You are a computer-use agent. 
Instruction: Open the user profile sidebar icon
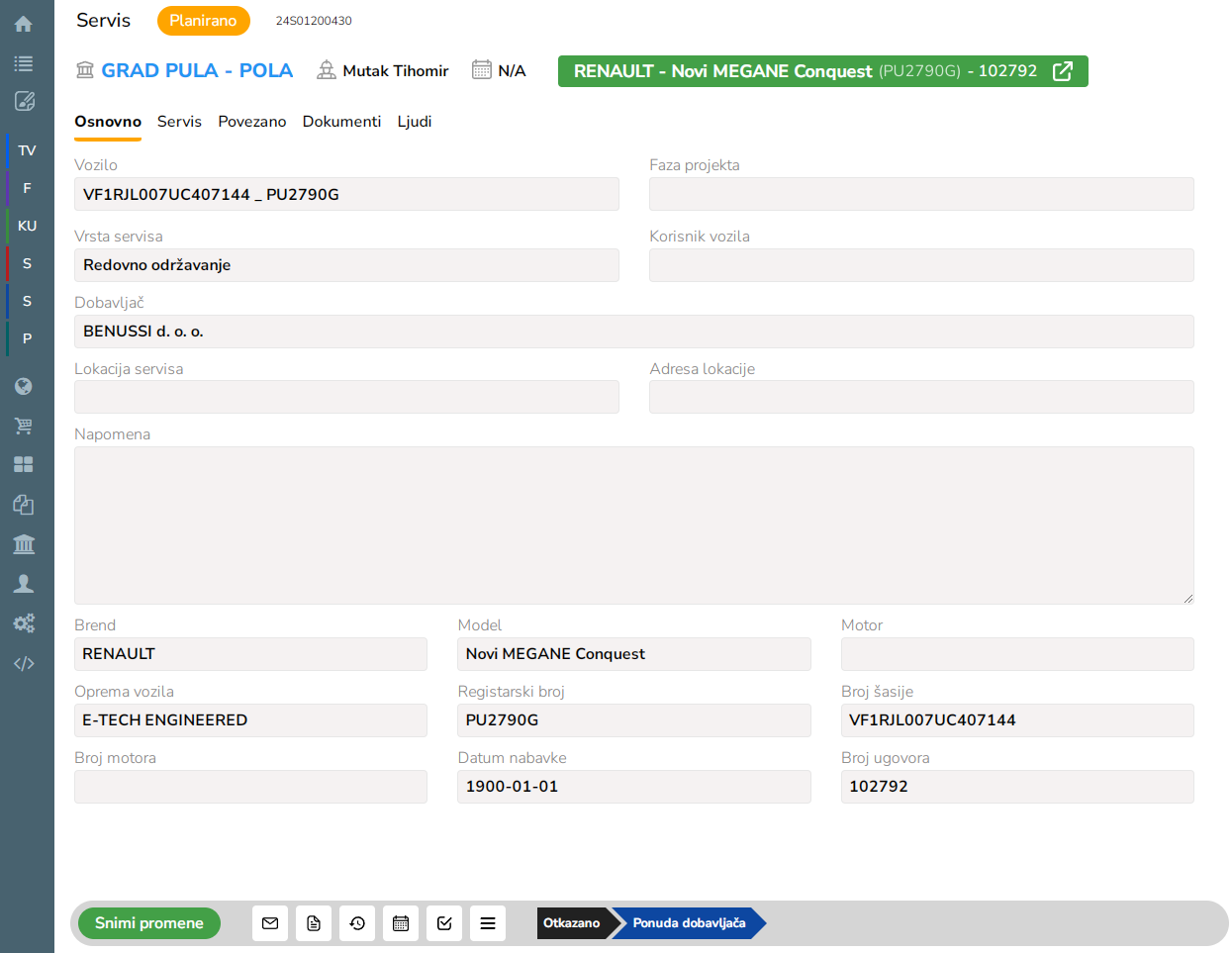click(24, 584)
